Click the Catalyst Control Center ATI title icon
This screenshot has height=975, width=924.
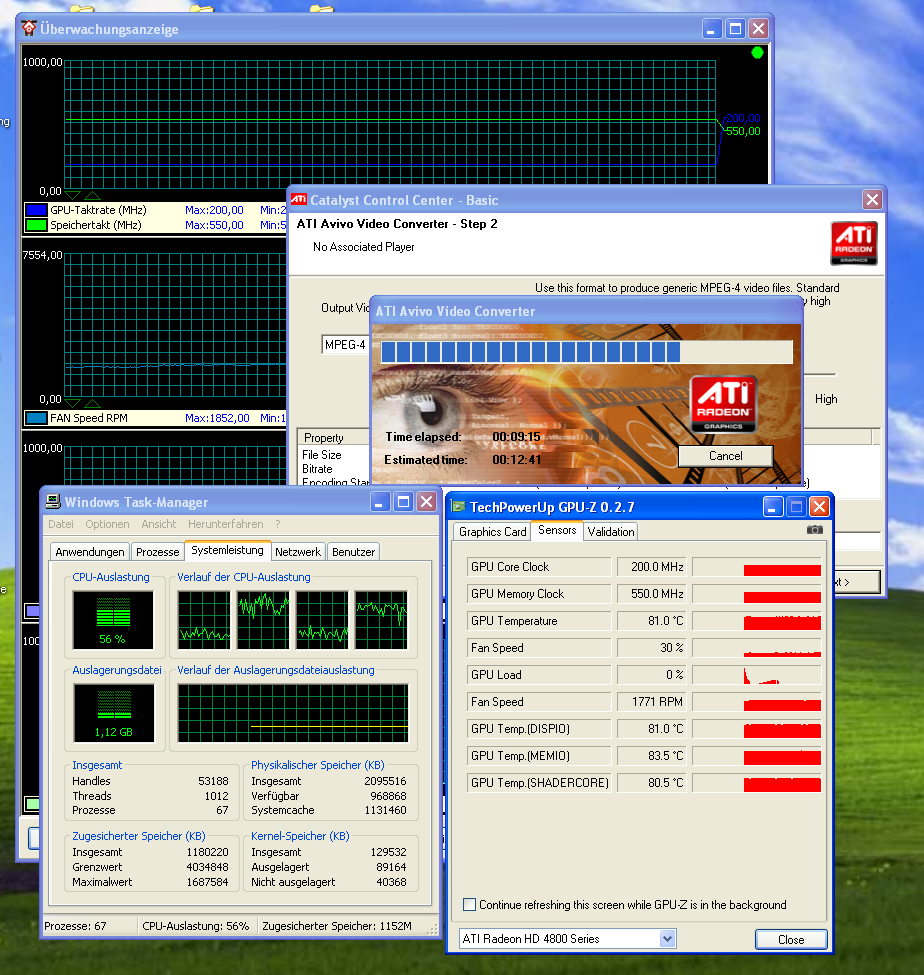click(x=299, y=200)
